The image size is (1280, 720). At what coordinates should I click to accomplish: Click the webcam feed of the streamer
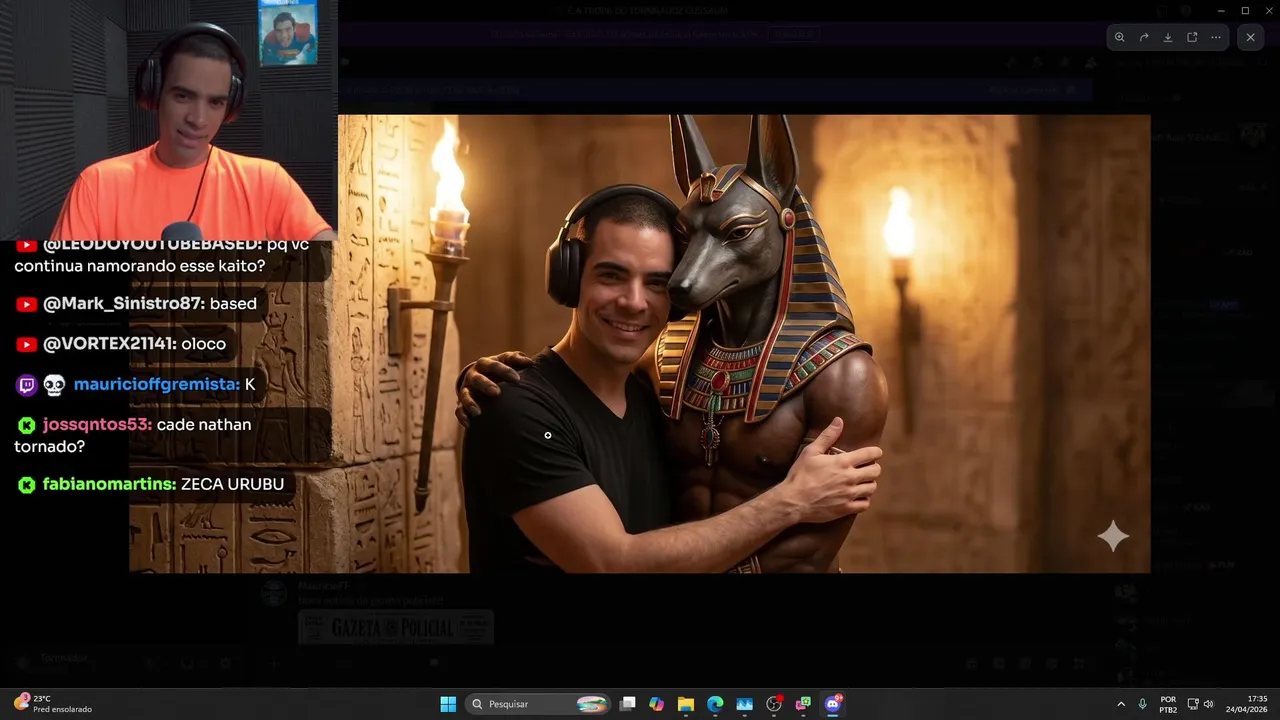tap(168, 120)
